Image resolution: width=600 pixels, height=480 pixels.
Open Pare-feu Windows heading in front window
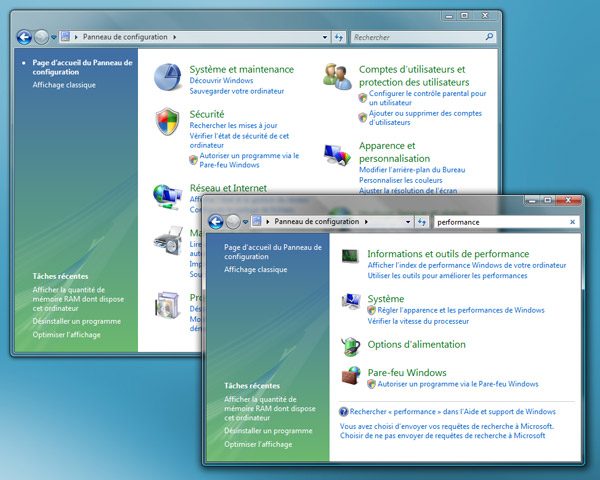(x=407, y=372)
